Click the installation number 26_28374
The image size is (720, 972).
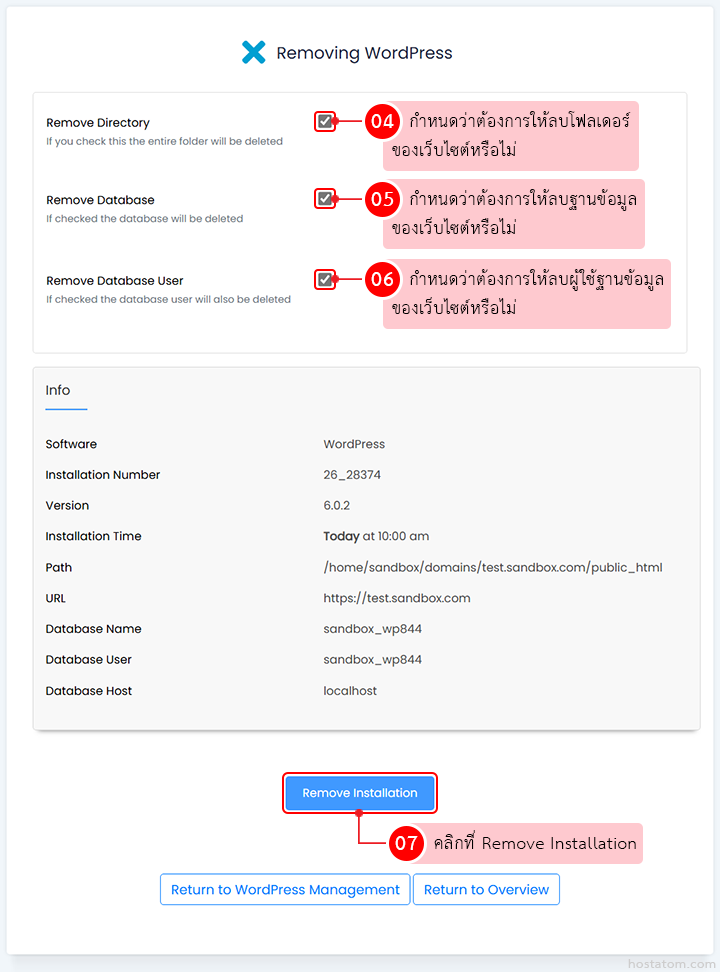(x=352, y=475)
